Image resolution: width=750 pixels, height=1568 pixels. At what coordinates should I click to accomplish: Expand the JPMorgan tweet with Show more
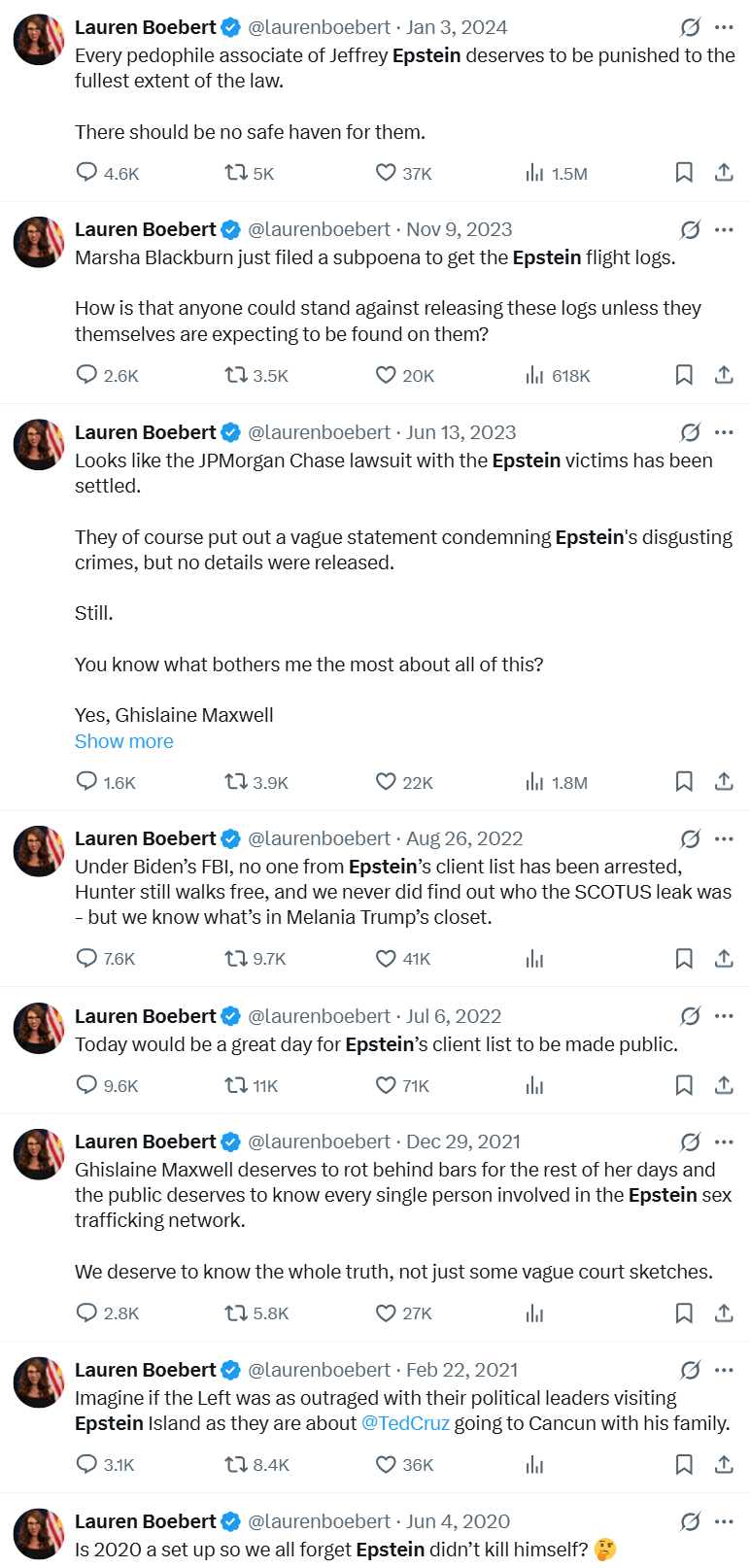pos(124,741)
